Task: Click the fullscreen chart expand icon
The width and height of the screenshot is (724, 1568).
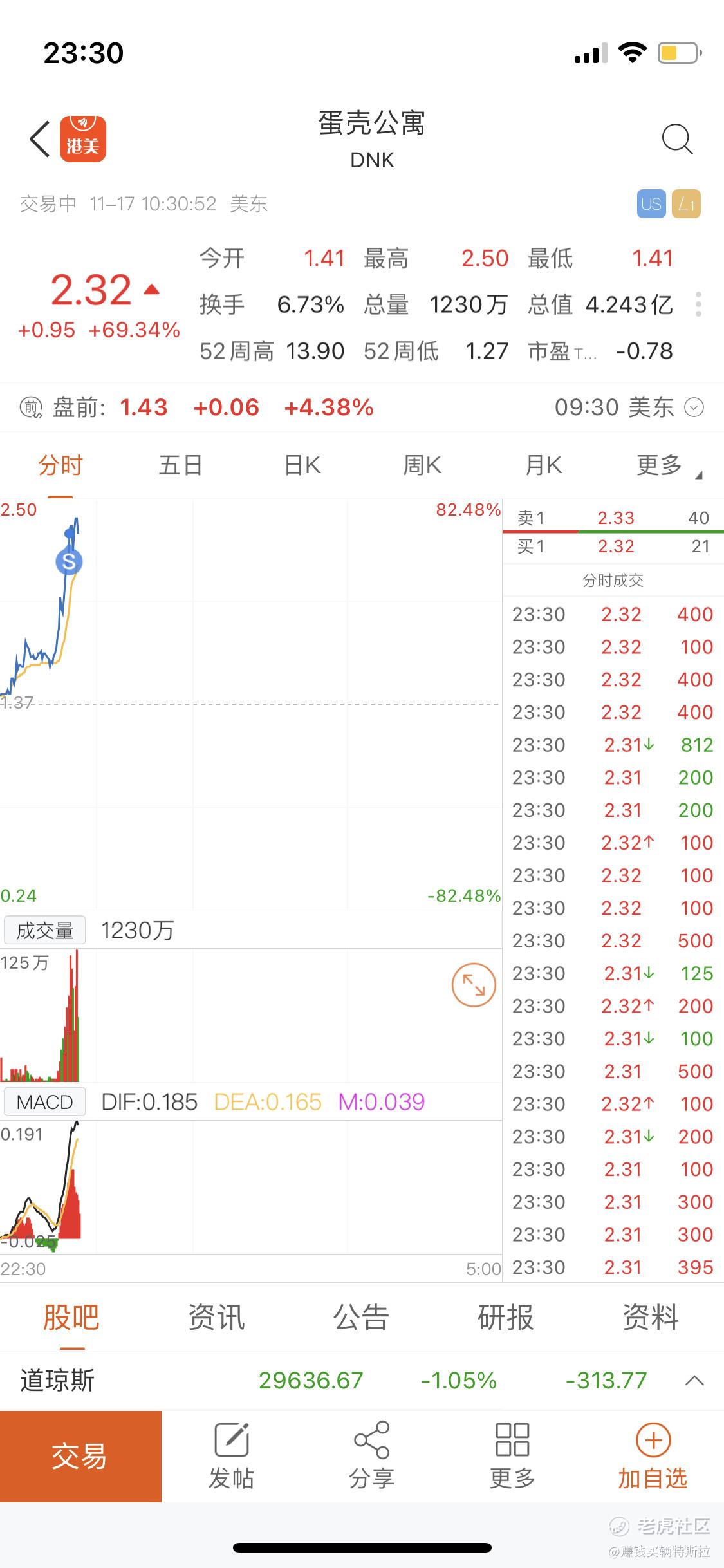Action: pos(474,985)
